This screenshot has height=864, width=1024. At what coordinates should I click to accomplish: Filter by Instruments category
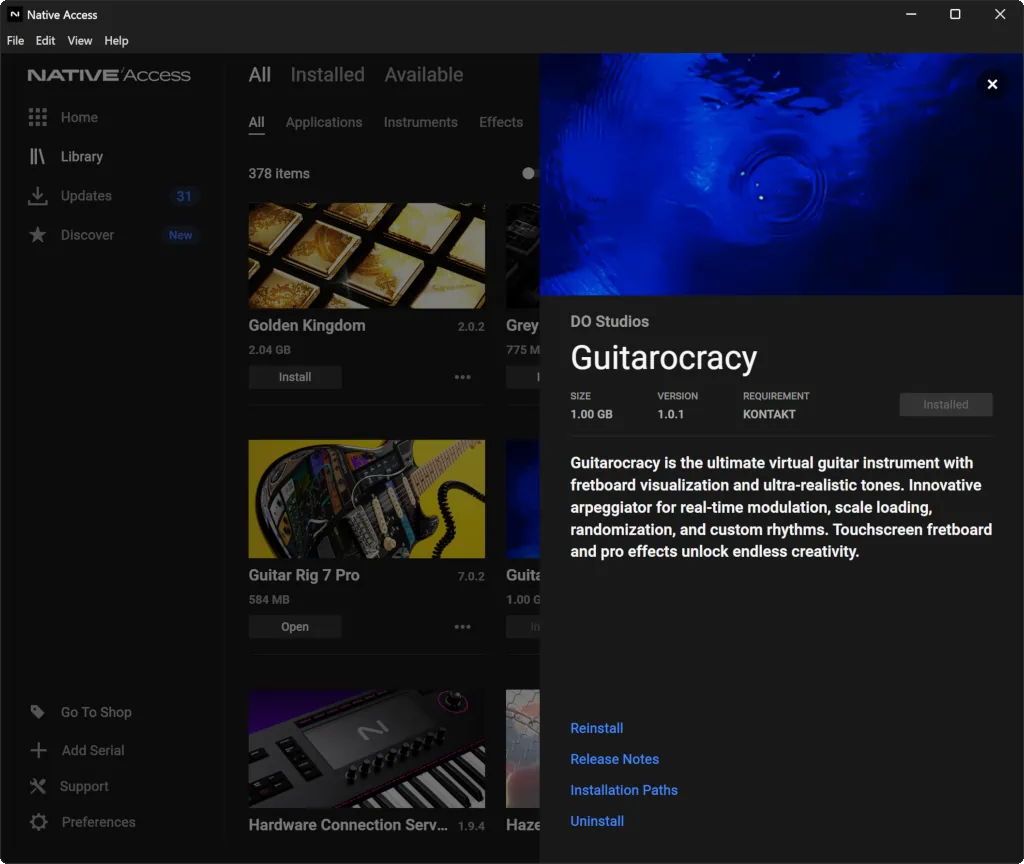tap(421, 122)
